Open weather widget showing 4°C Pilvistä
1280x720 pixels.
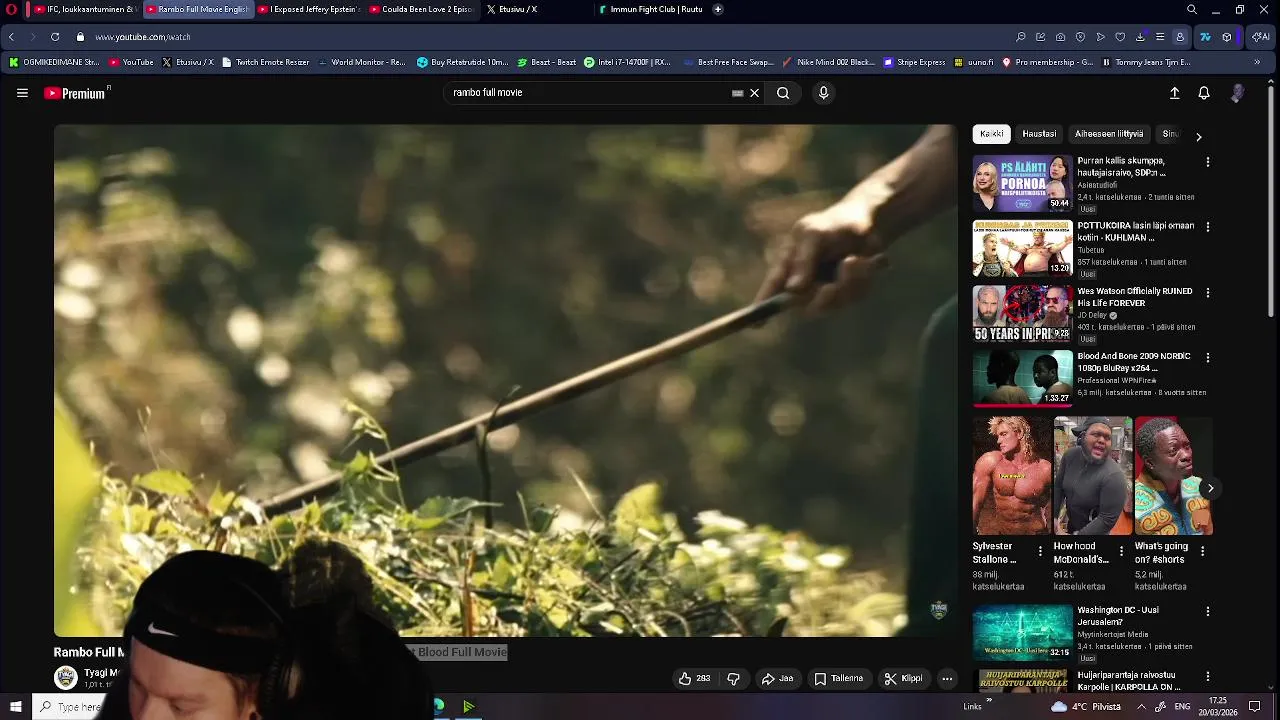pos(1088,707)
